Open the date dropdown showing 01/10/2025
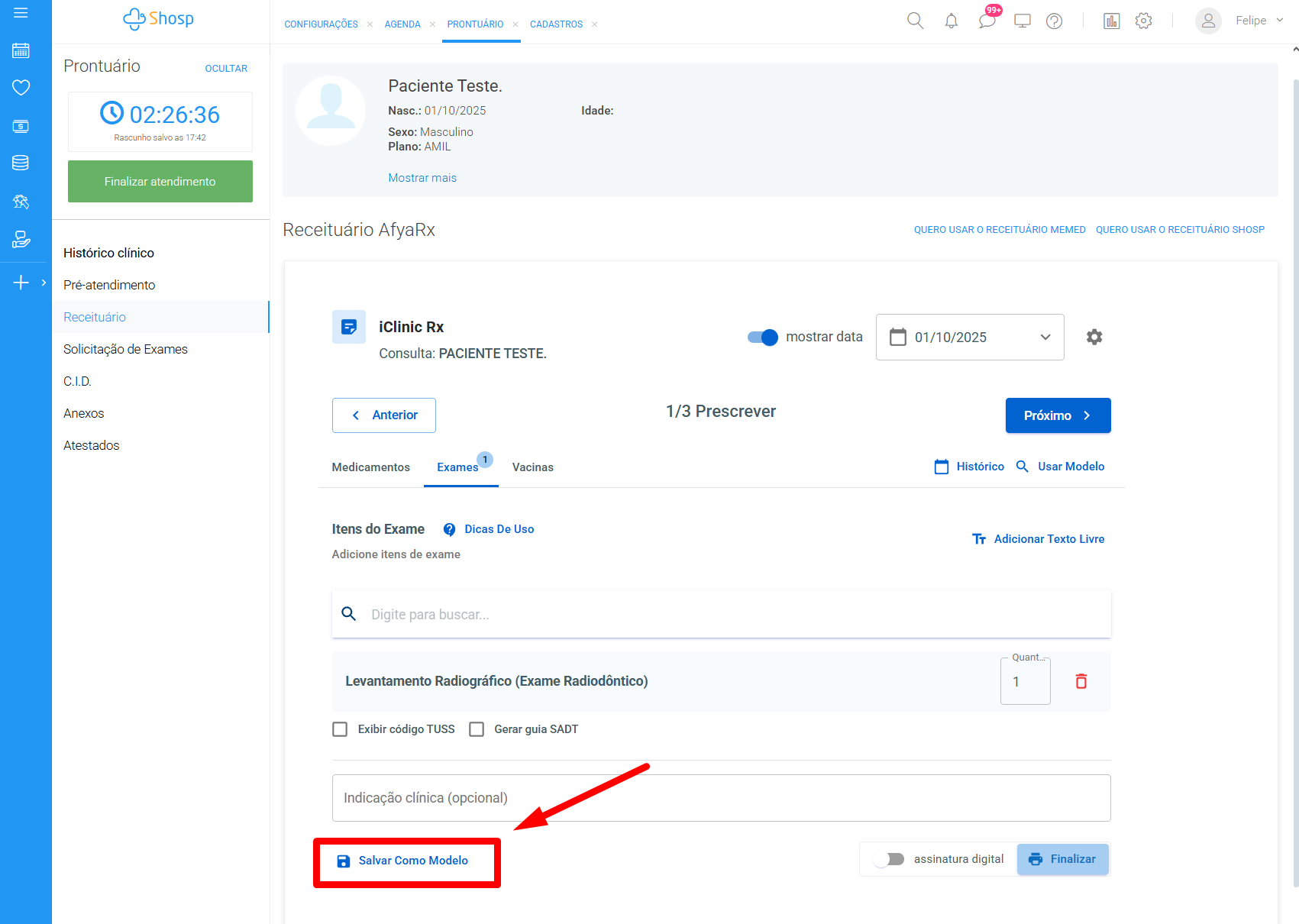Screen dimensions: 1299x924 tap(969, 338)
